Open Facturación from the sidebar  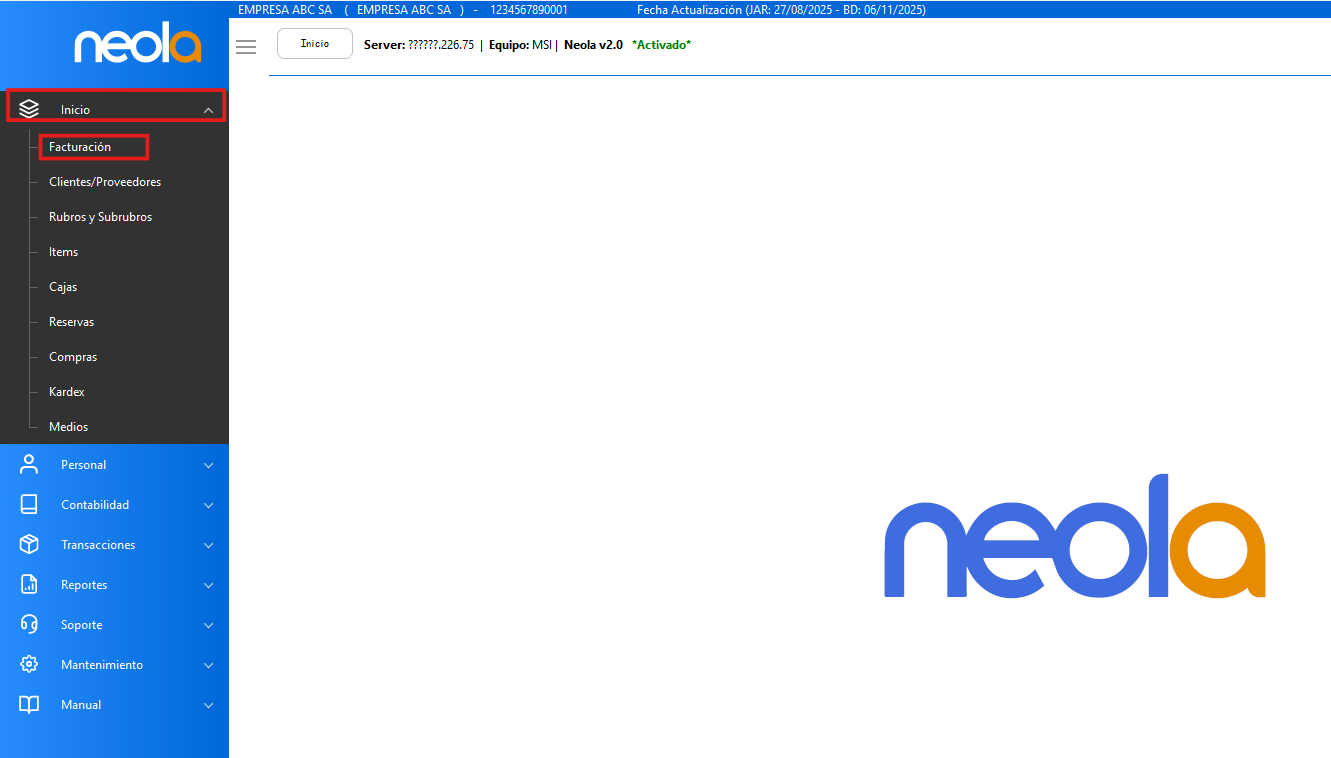[80, 147]
